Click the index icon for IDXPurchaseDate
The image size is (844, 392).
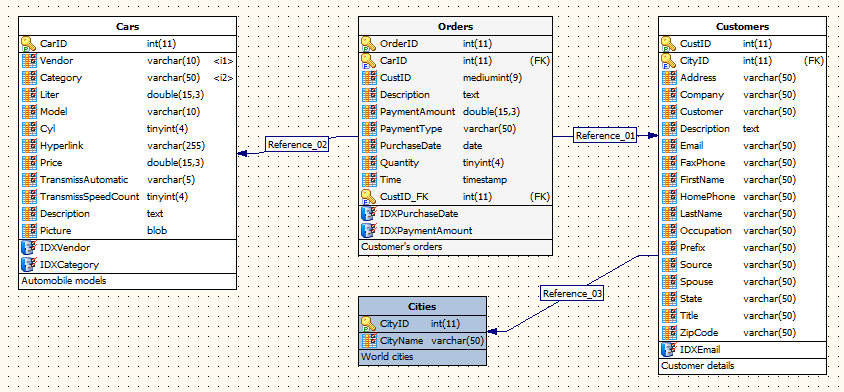click(x=368, y=214)
